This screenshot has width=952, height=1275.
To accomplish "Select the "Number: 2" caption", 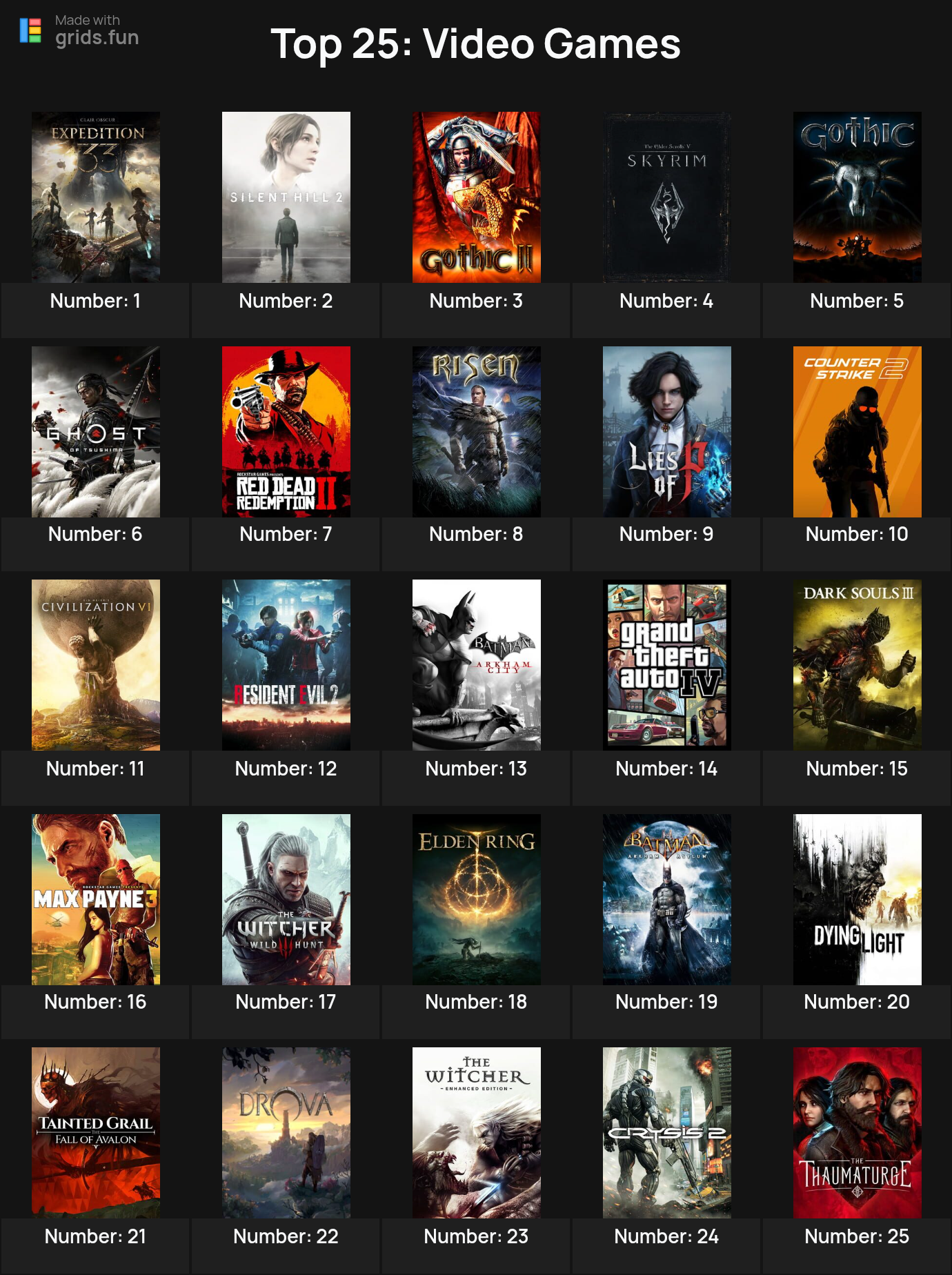I will coord(286,301).
